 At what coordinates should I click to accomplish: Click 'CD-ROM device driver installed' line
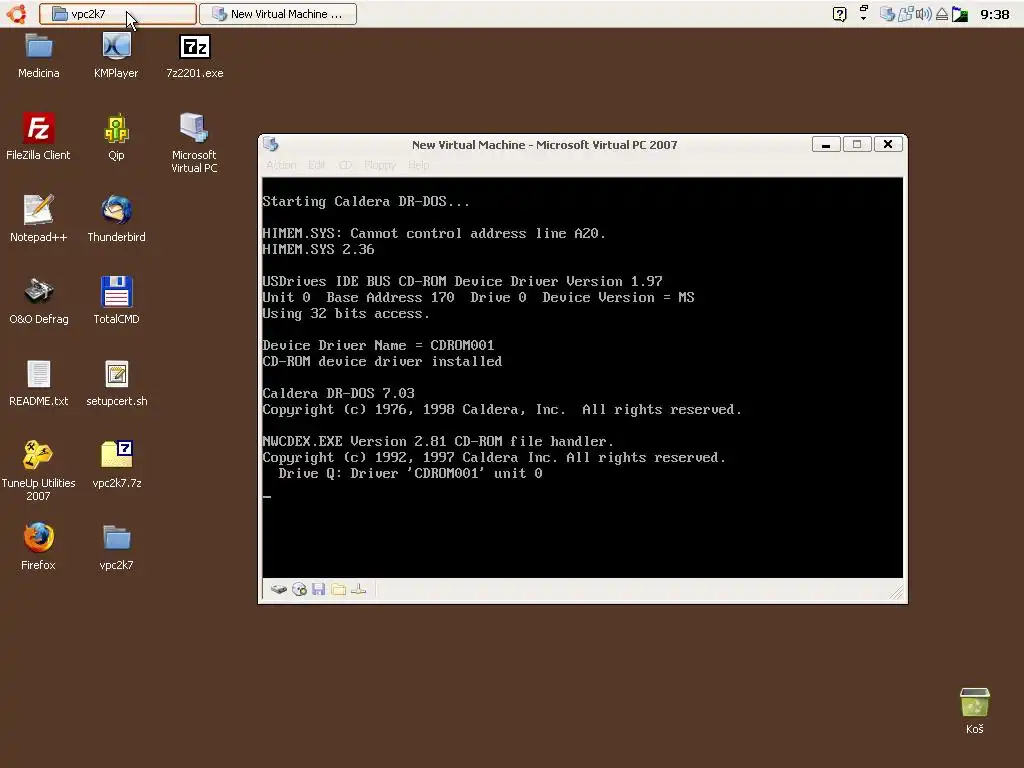[x=382, y=361]
